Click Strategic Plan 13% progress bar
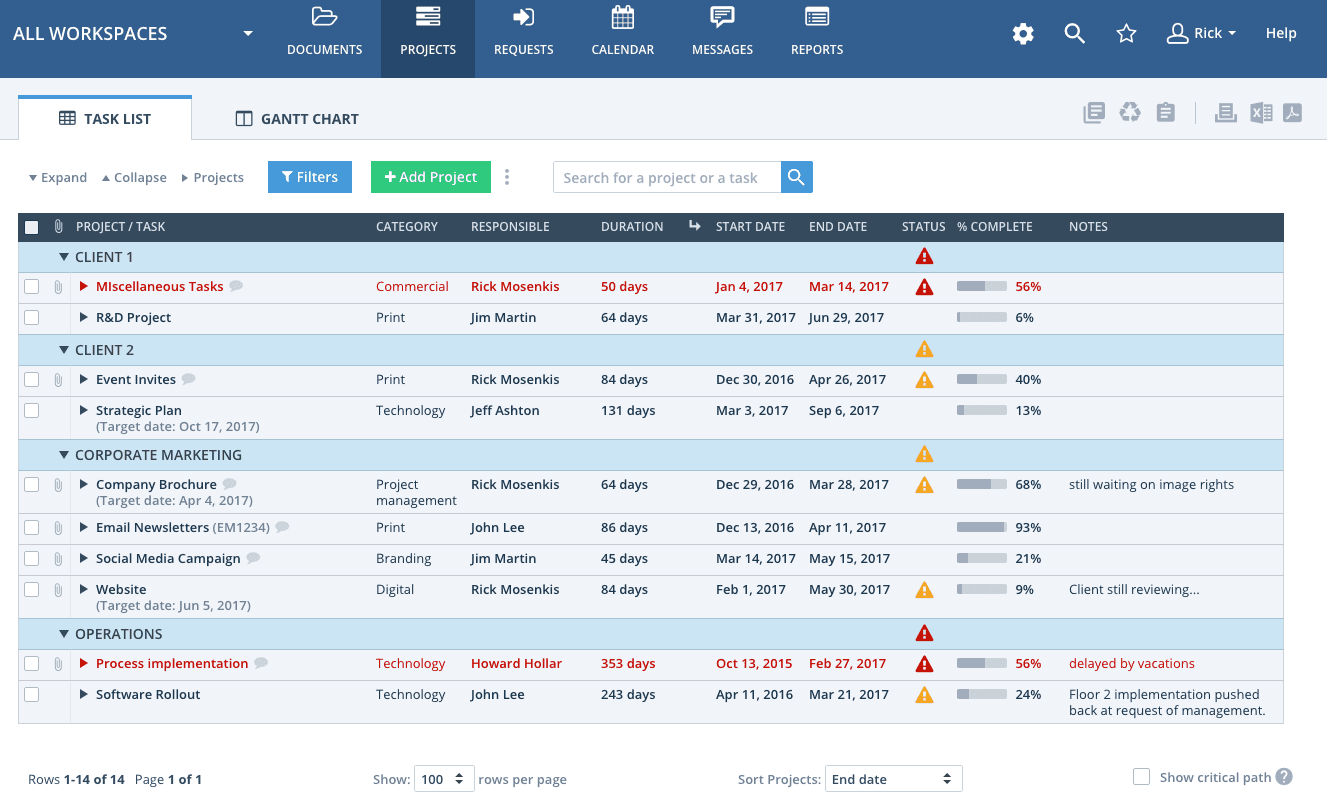The image size is (1327, 793). pyautogui.click(x=981, y=411)
